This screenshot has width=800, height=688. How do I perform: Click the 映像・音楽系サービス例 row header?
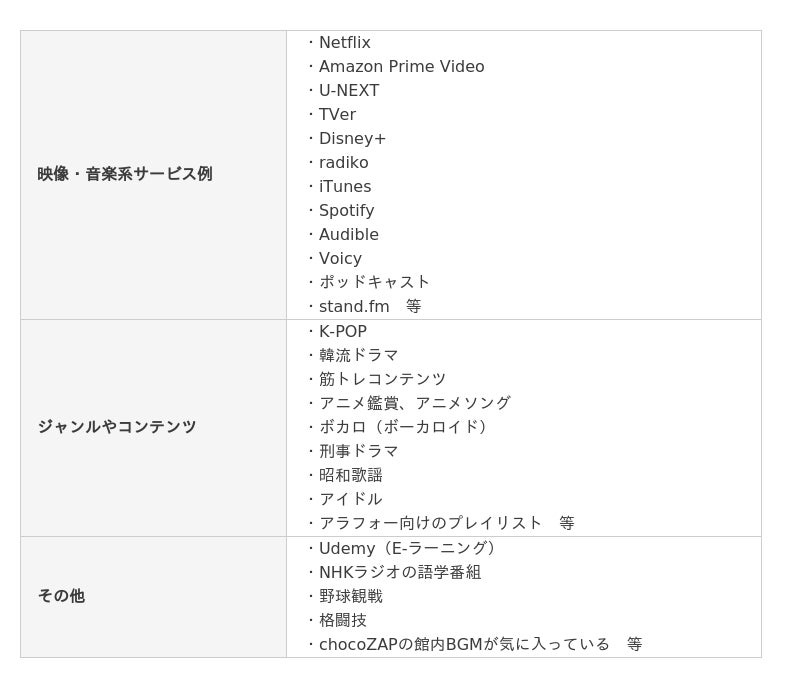(125, 174)
